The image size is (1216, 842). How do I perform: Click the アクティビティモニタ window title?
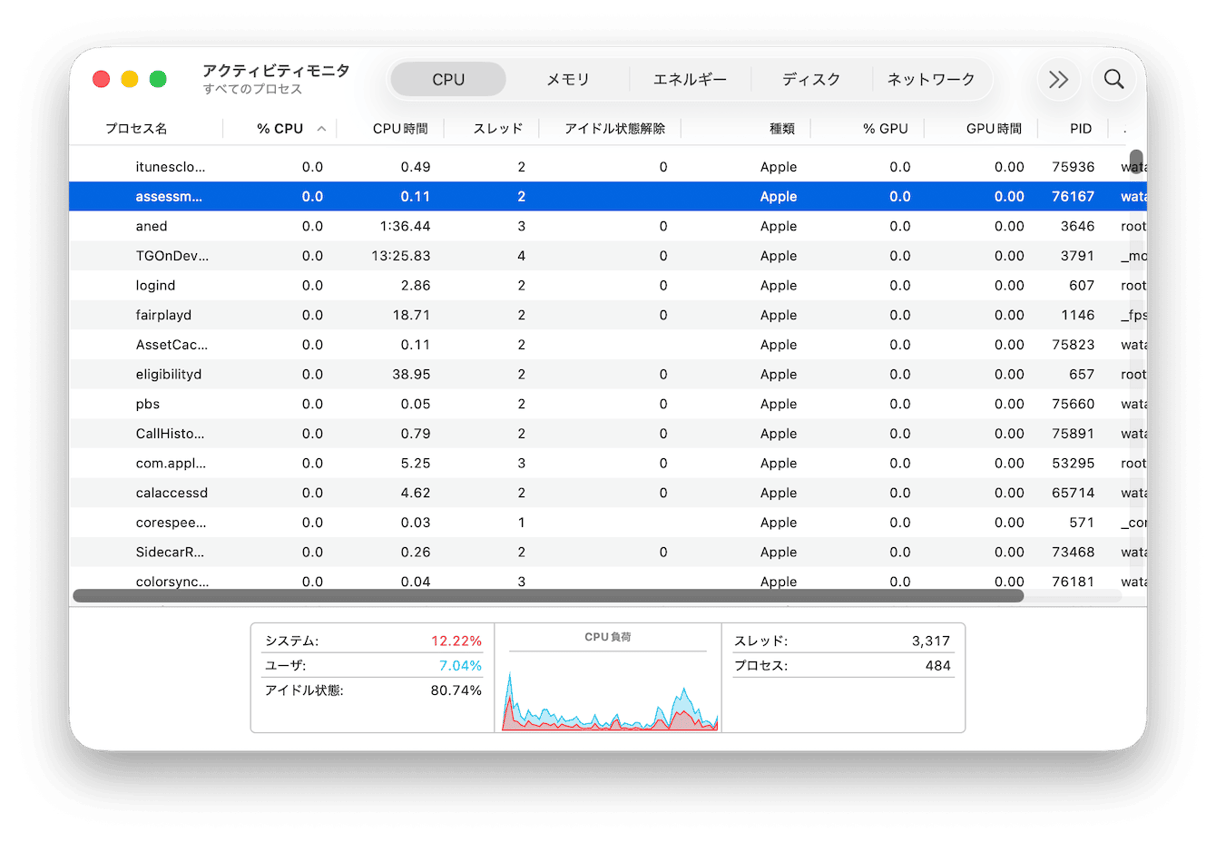click(276, 70)
